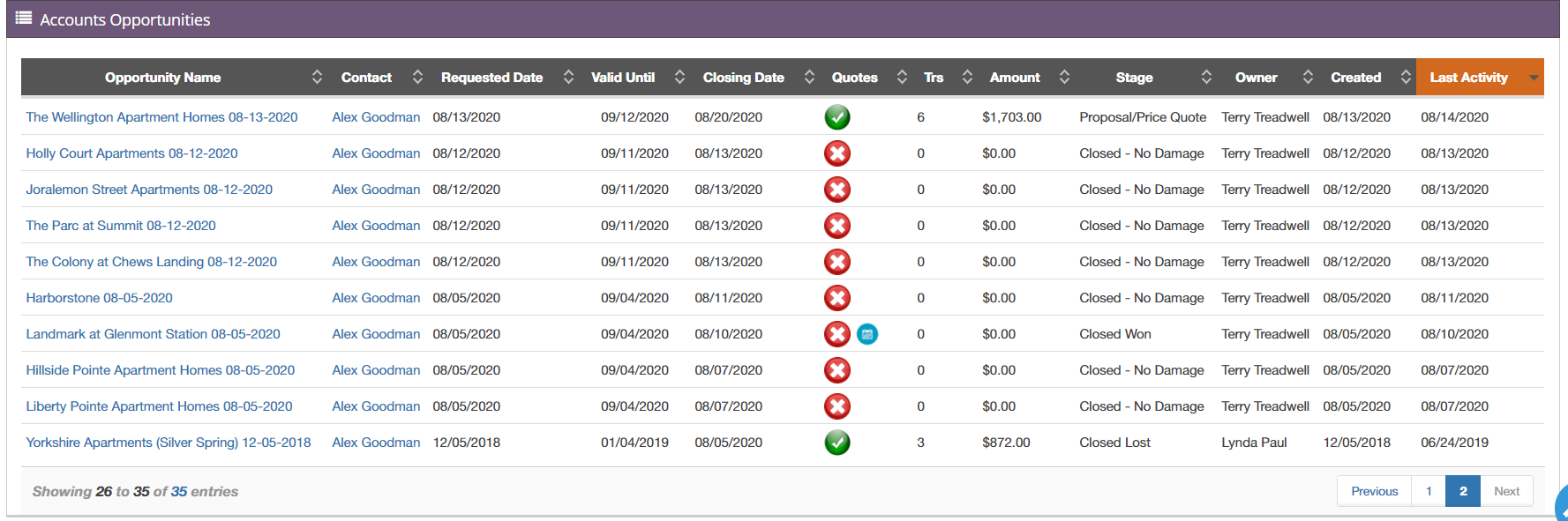Click owner Lynda Paul cell
1568x521 pixels.
pos(1254,443)
